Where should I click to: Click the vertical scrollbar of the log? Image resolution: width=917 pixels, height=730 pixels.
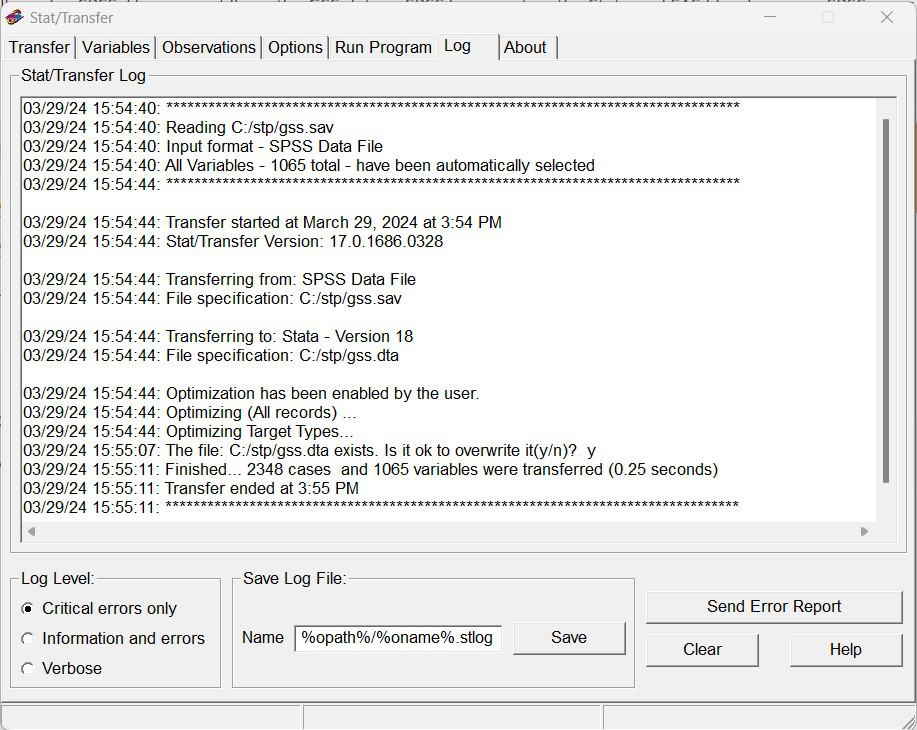(x=886, y=301)
